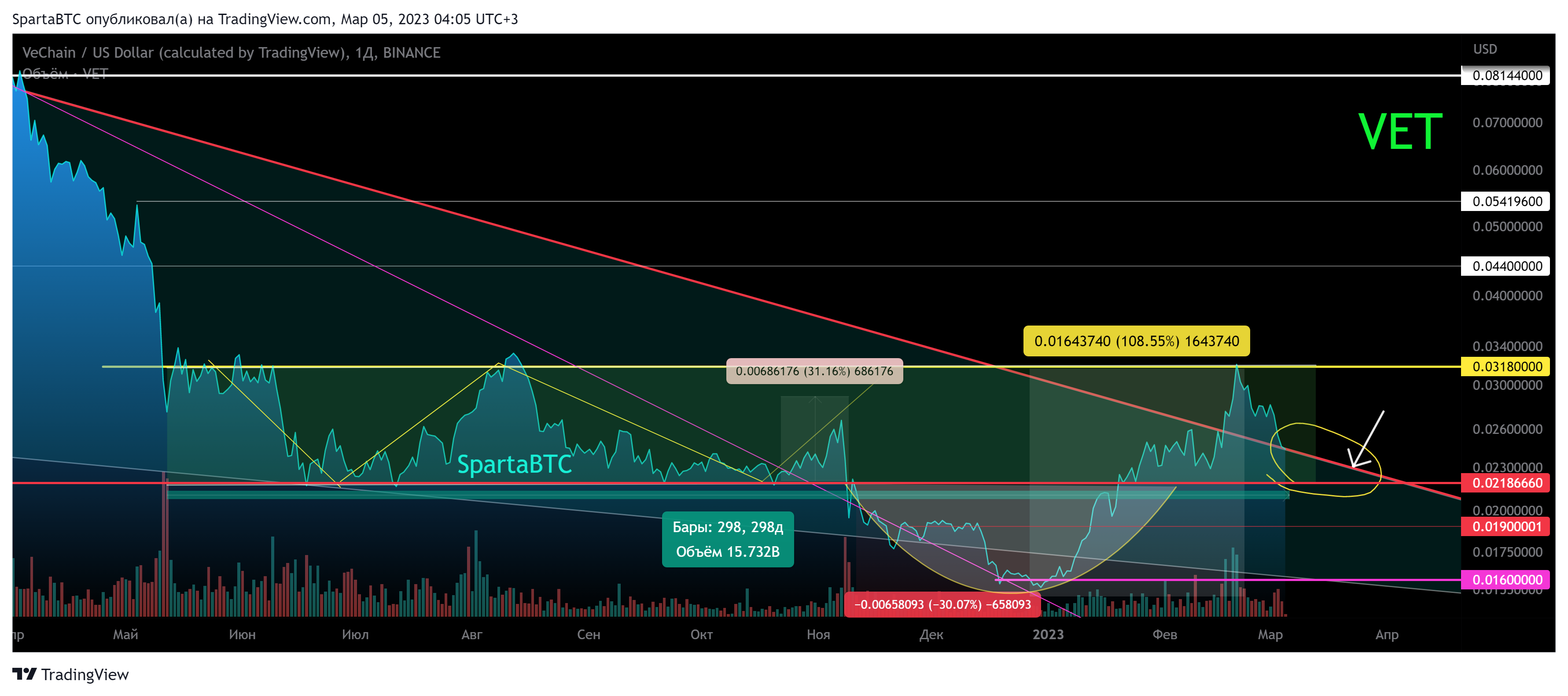Click the publication header by SpartaBTC
Image resolution: width=1568 pixels, height=696 pixels.
265,19
